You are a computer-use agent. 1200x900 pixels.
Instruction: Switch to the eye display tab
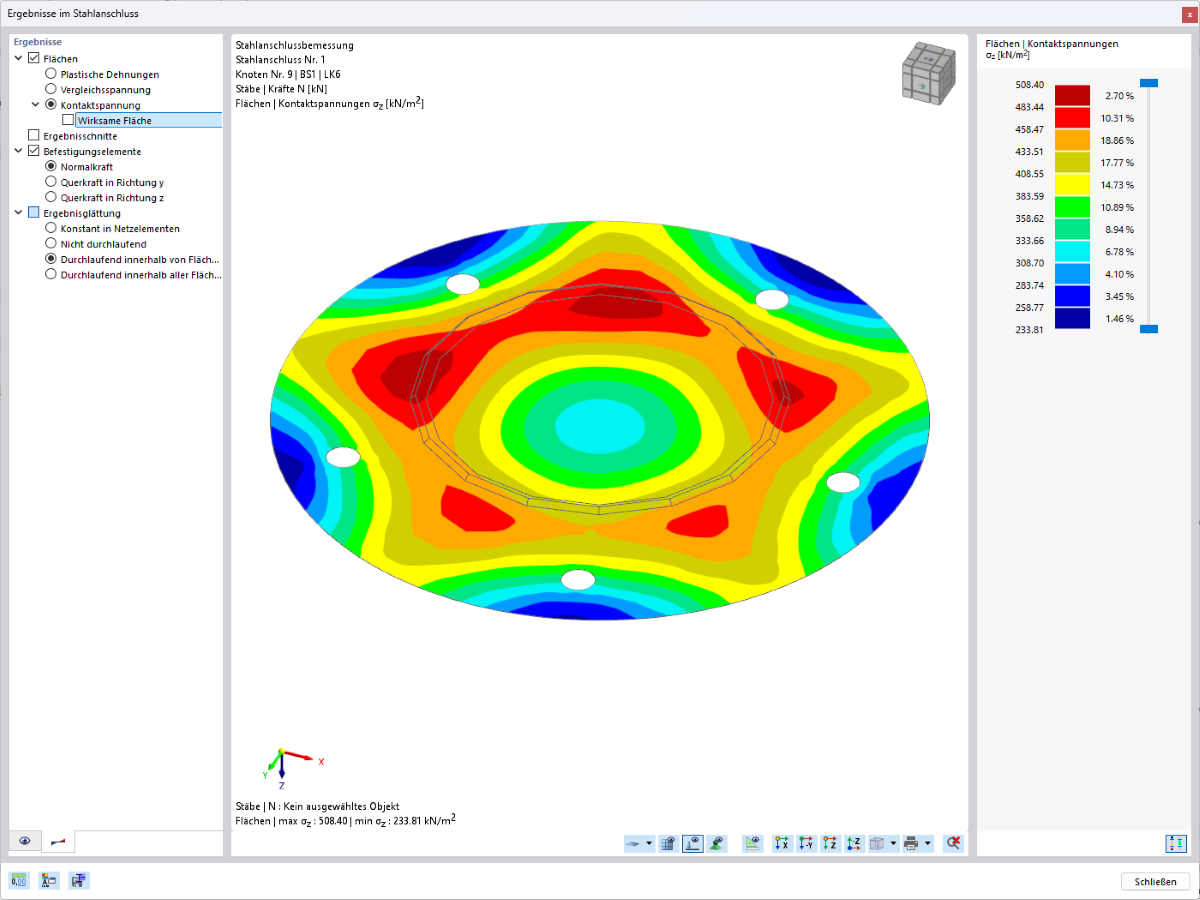[x=24, y=841]
